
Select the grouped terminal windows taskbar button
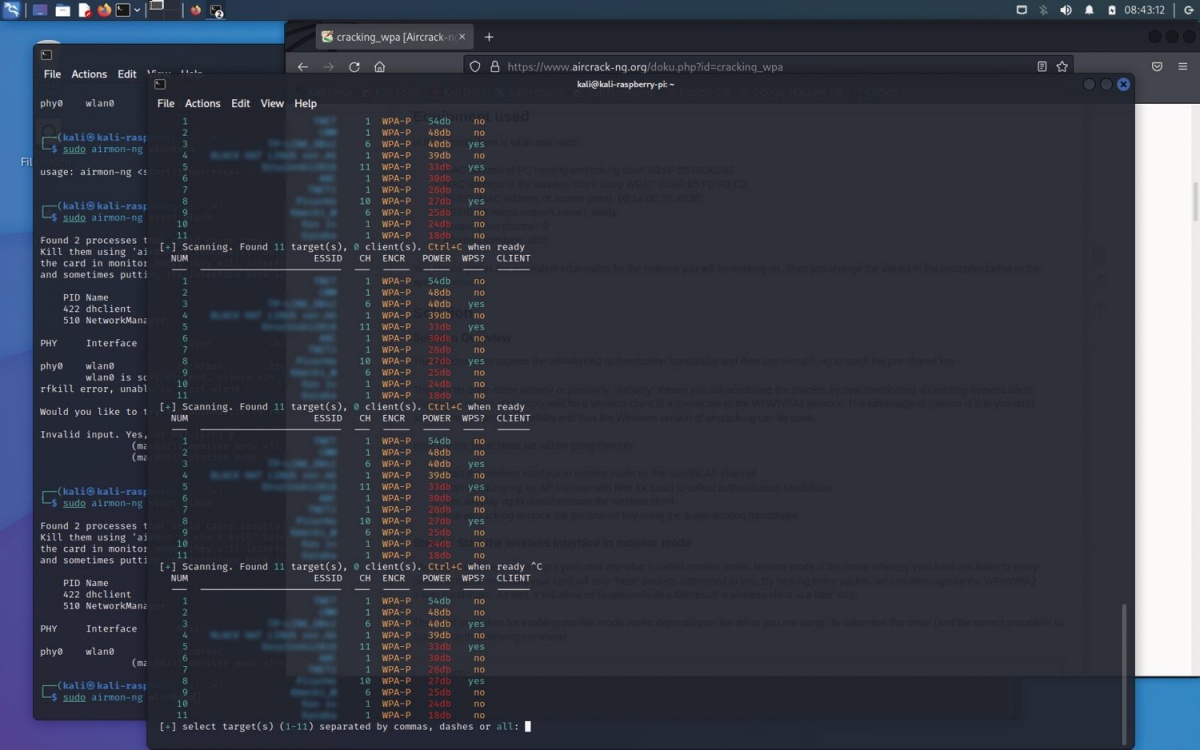tap(216, 11)
